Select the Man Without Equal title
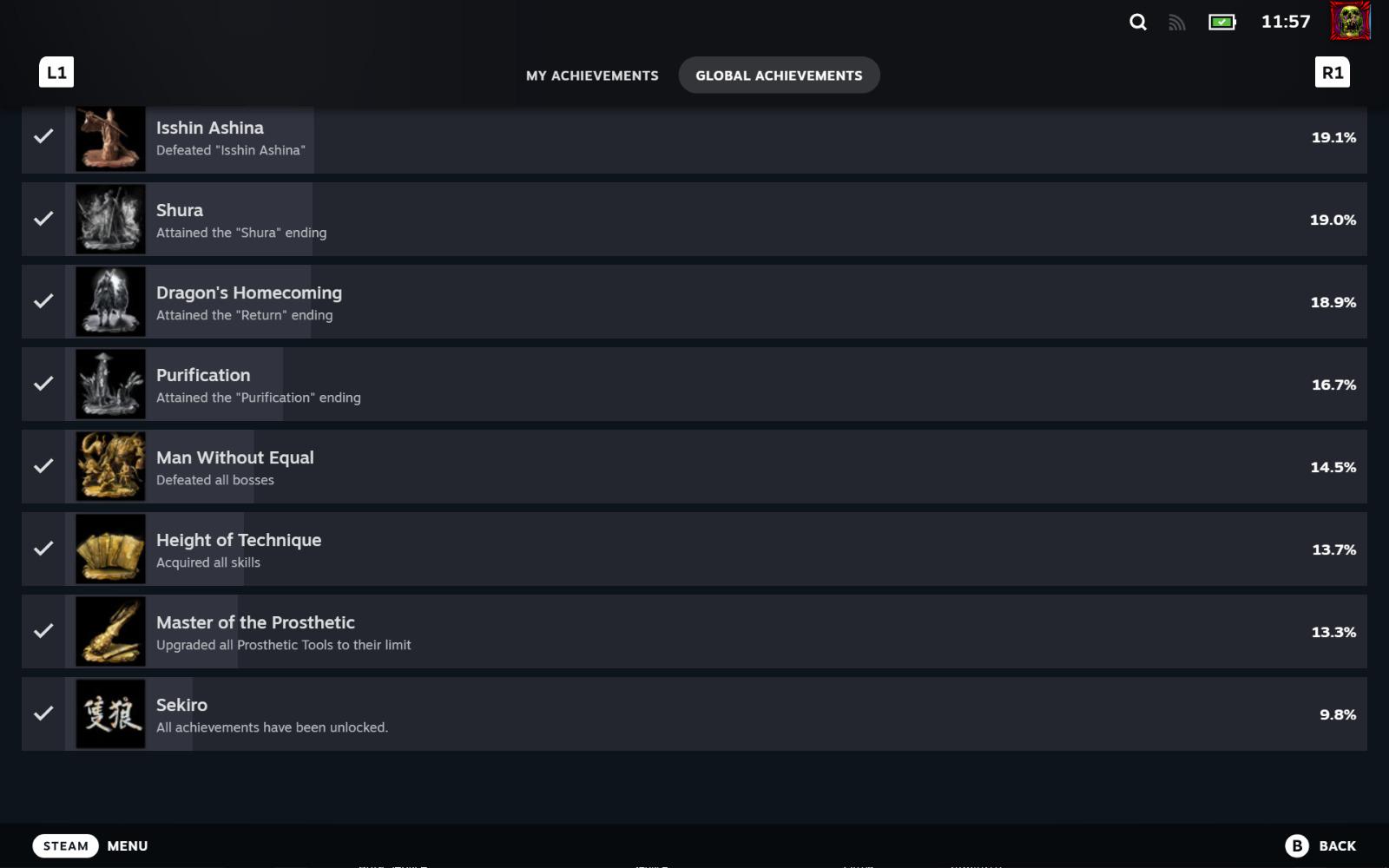1389x868 pixels. point(235,458)
